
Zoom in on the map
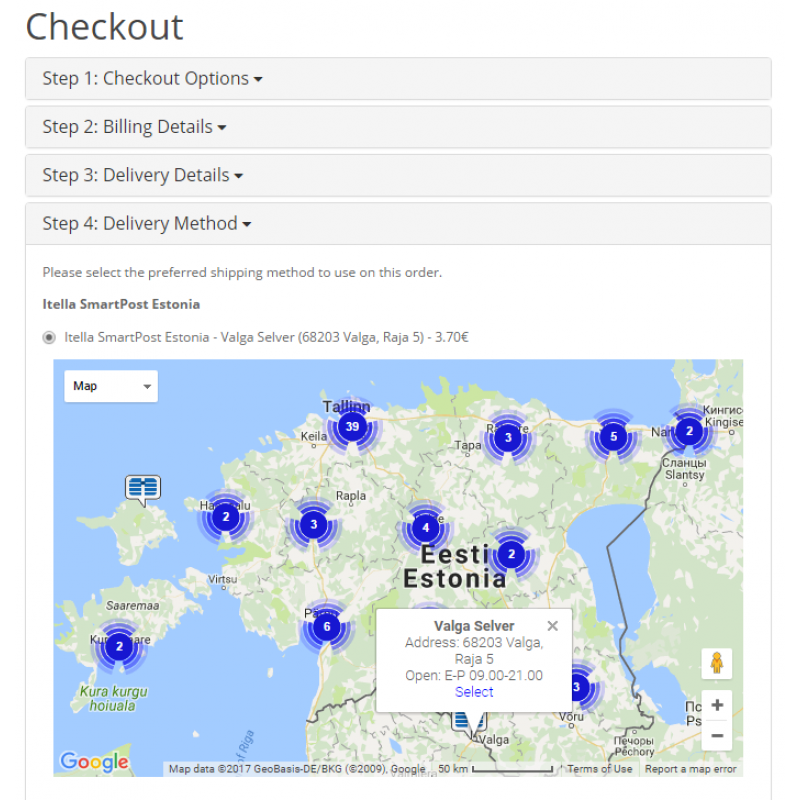pos(716,705)
